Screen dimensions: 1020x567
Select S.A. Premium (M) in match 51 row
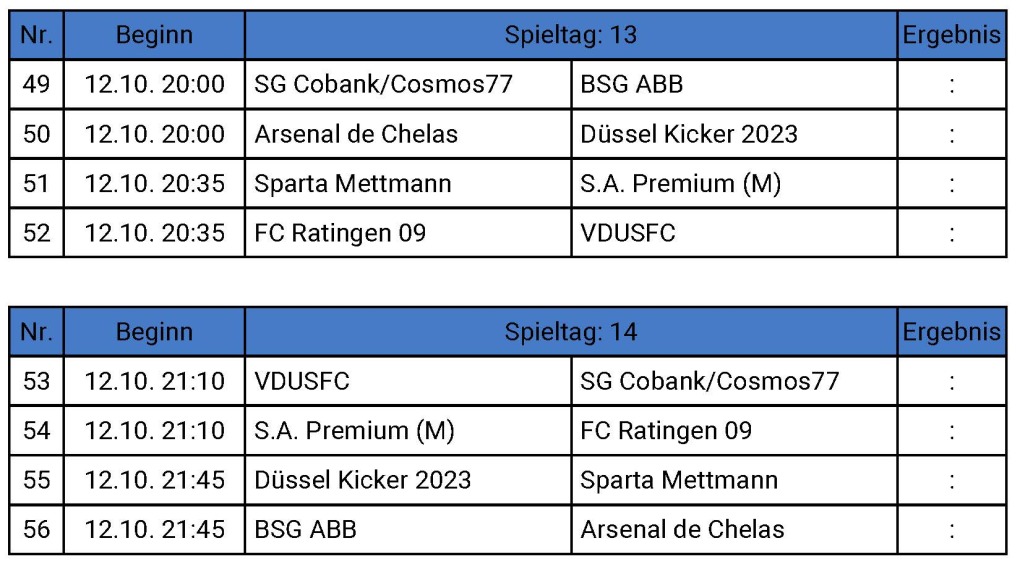tap(680, 184)
